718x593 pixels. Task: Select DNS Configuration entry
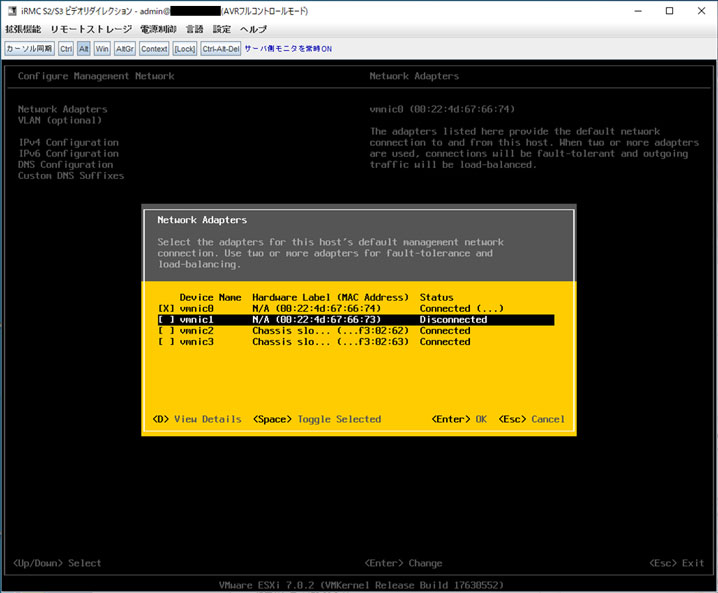[x=65, y=164]
